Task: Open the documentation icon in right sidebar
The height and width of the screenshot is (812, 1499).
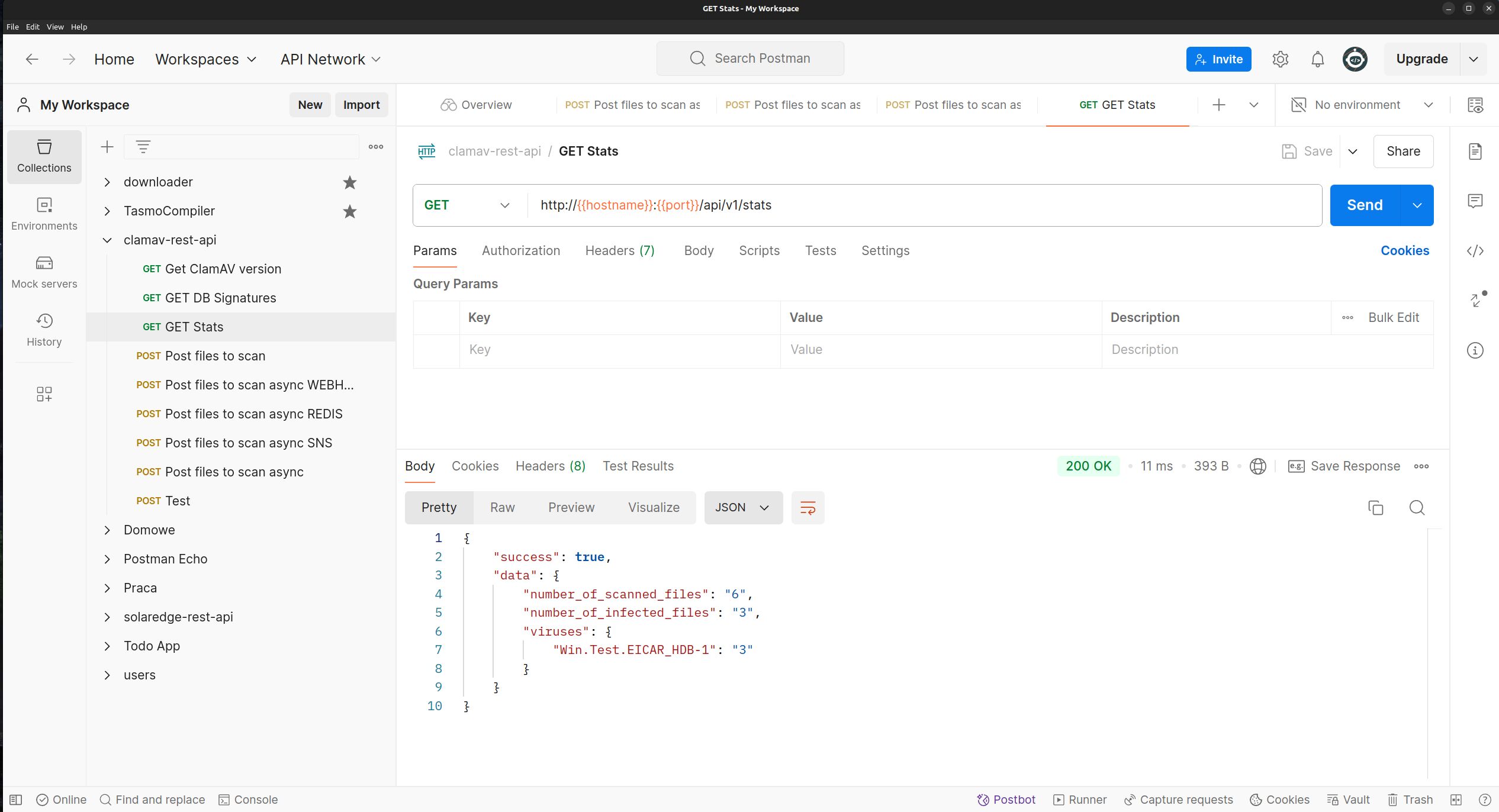Action: pyautogui.click(x=1475, y=152)
